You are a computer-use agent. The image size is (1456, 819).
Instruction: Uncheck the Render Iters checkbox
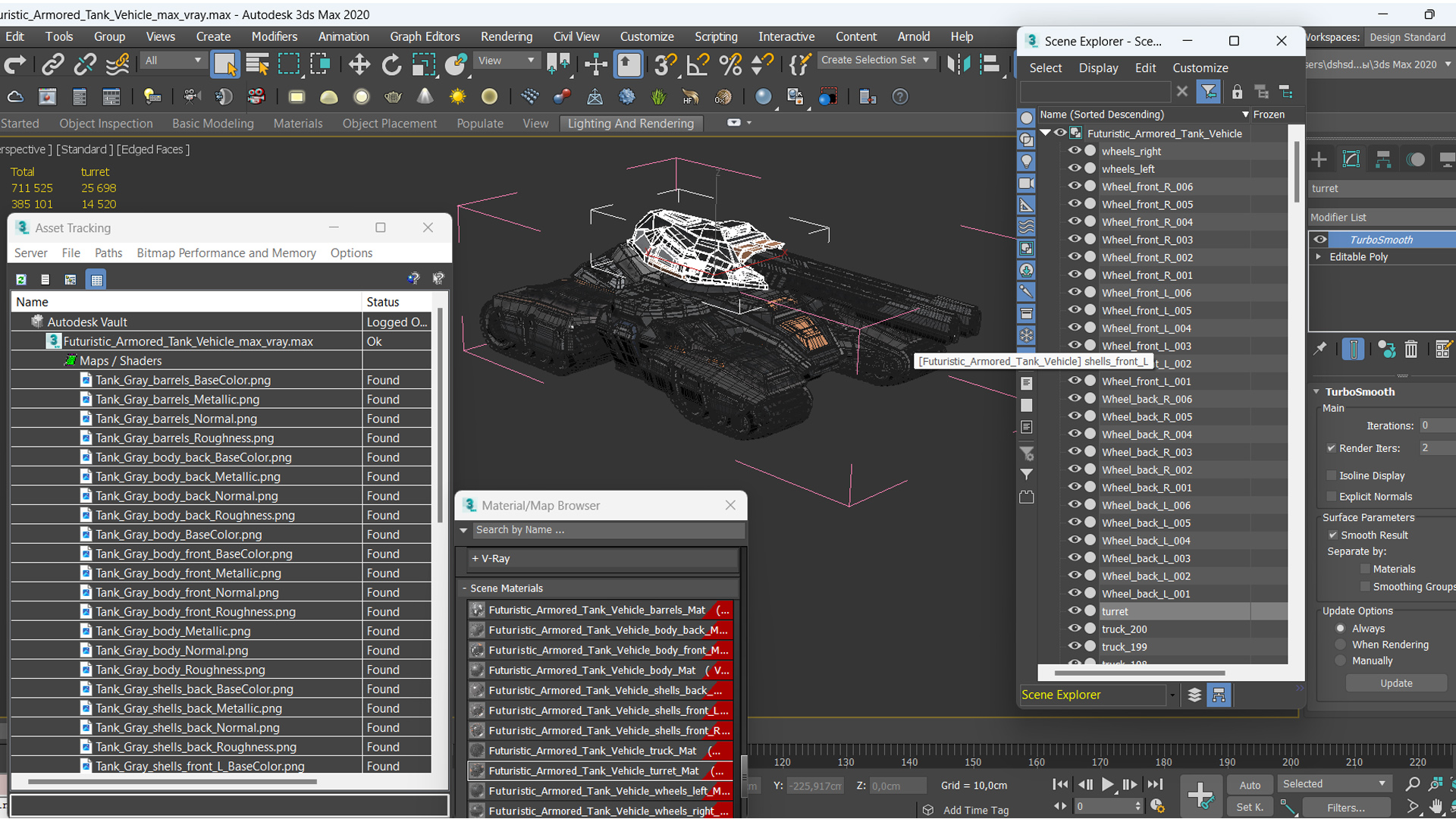(x=1331, y=448)
